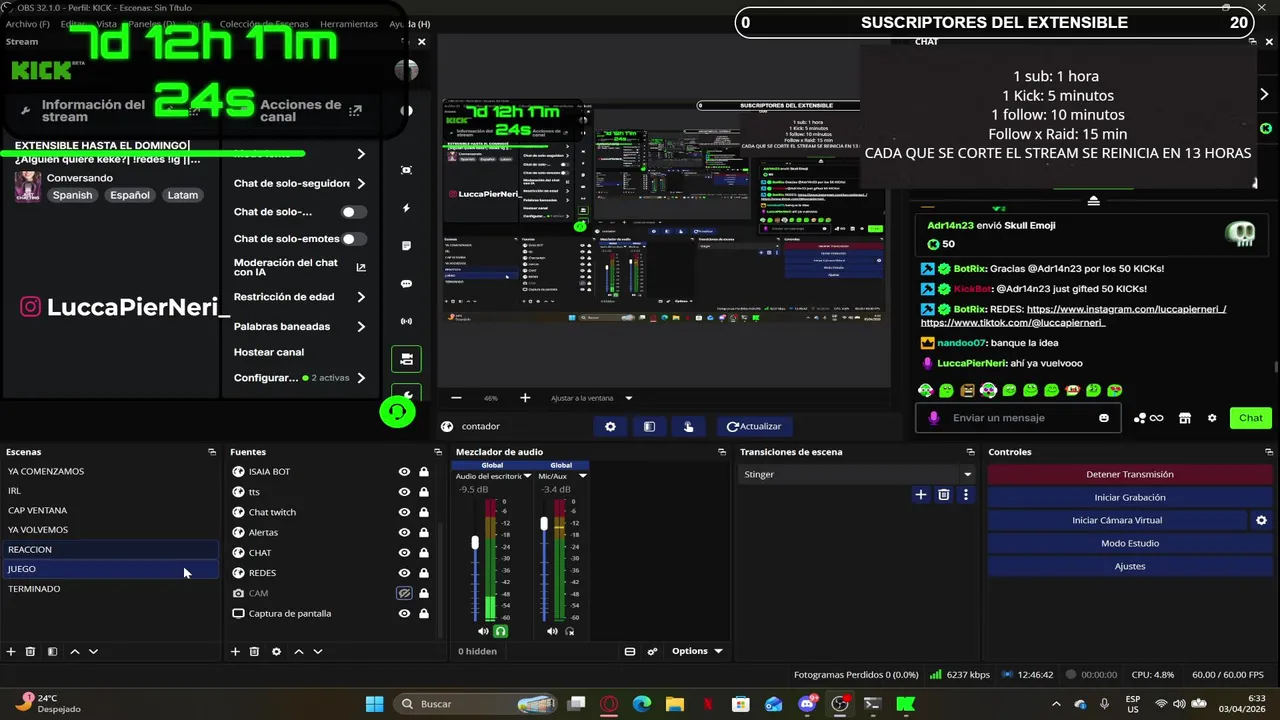Open transition options three-dot menu
1280x720 pixels.
pyautogui.click(x=965, y=494)
